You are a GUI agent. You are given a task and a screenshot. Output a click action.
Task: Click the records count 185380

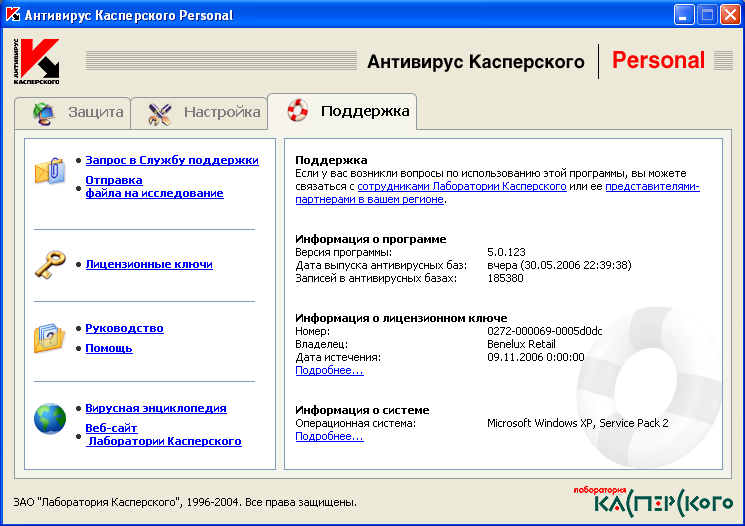click(505, 278)
